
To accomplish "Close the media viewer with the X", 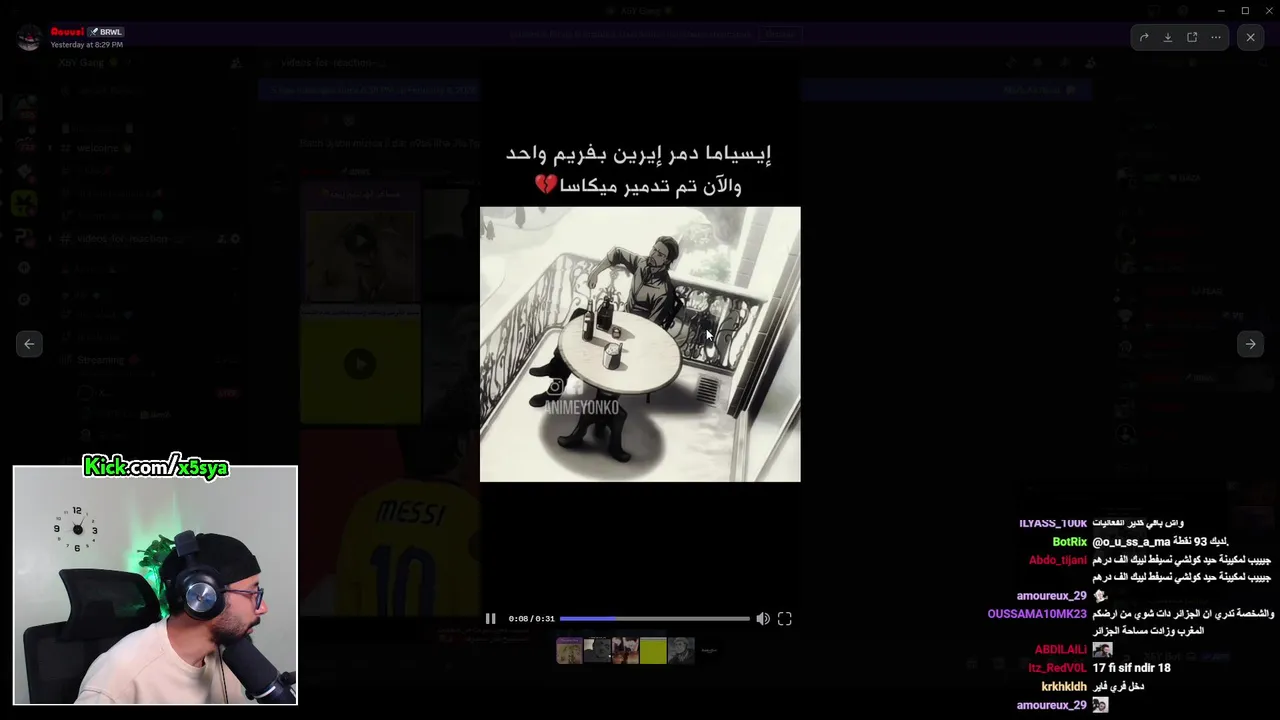I will (1250, 37).
